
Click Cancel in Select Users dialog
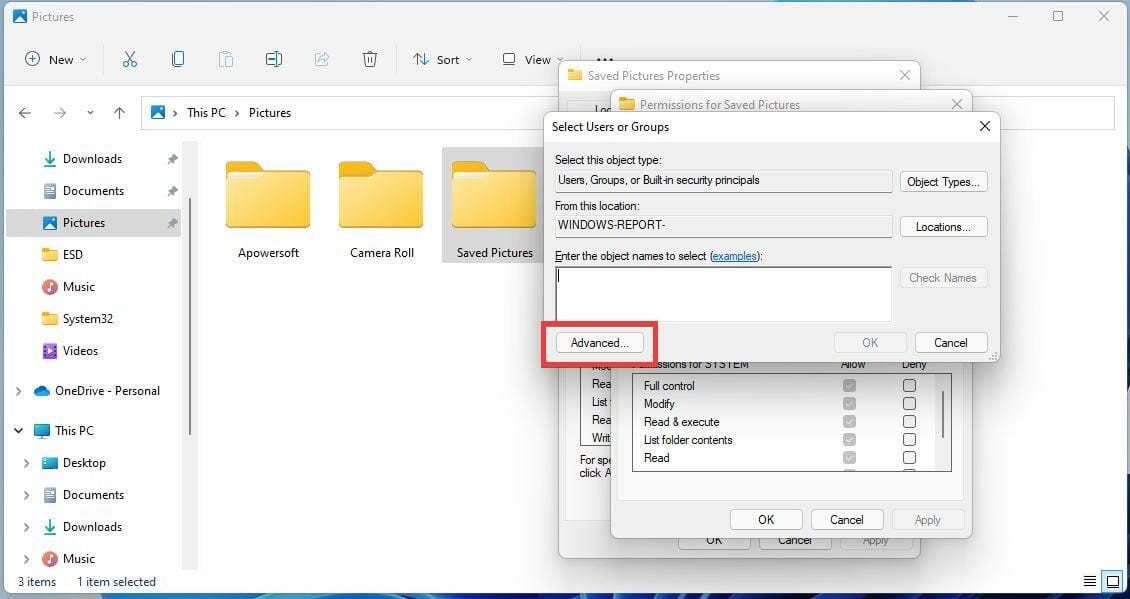tap(951, 343)
